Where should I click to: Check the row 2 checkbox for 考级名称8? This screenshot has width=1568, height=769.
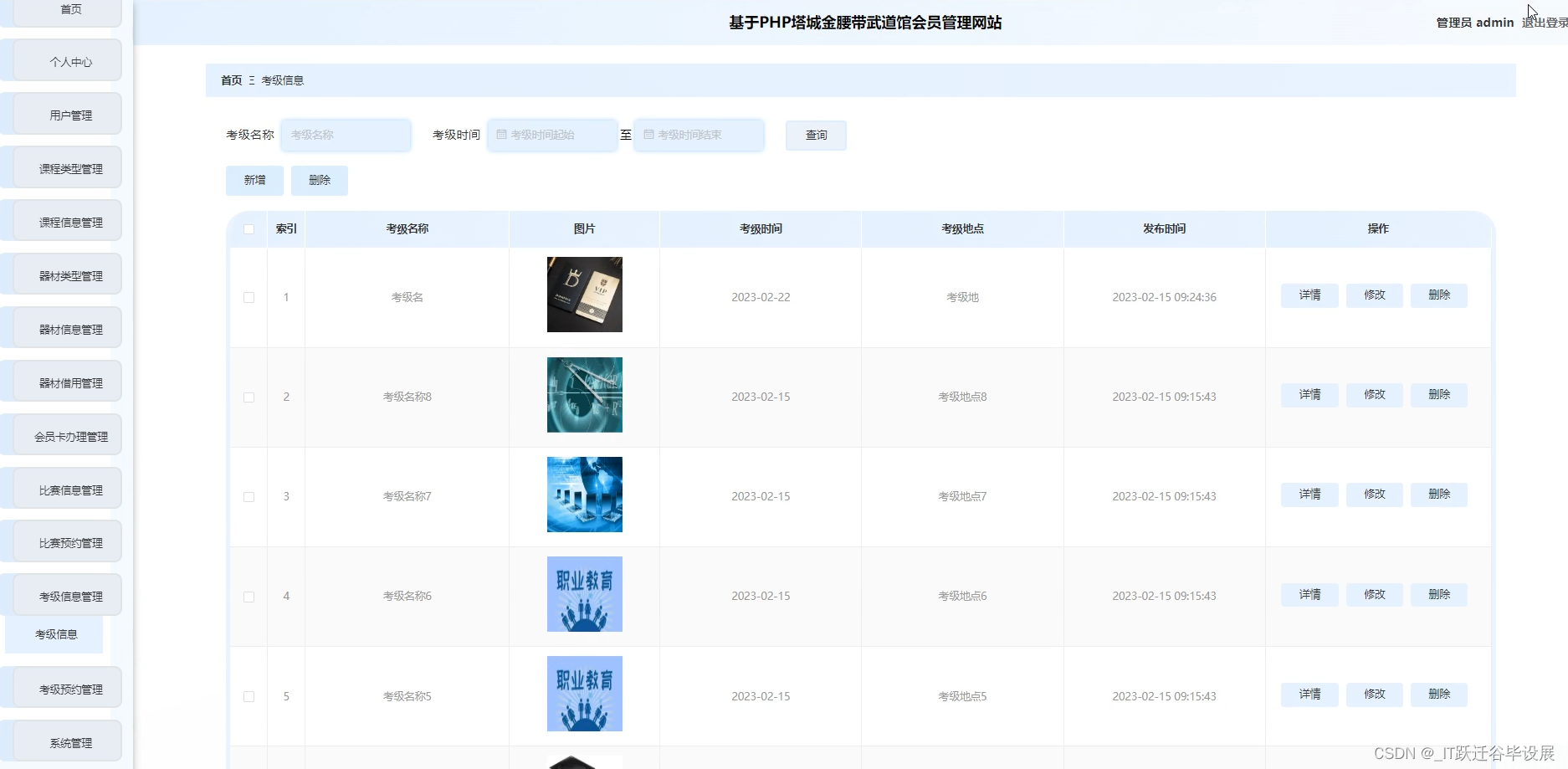(x=249, y=397)
